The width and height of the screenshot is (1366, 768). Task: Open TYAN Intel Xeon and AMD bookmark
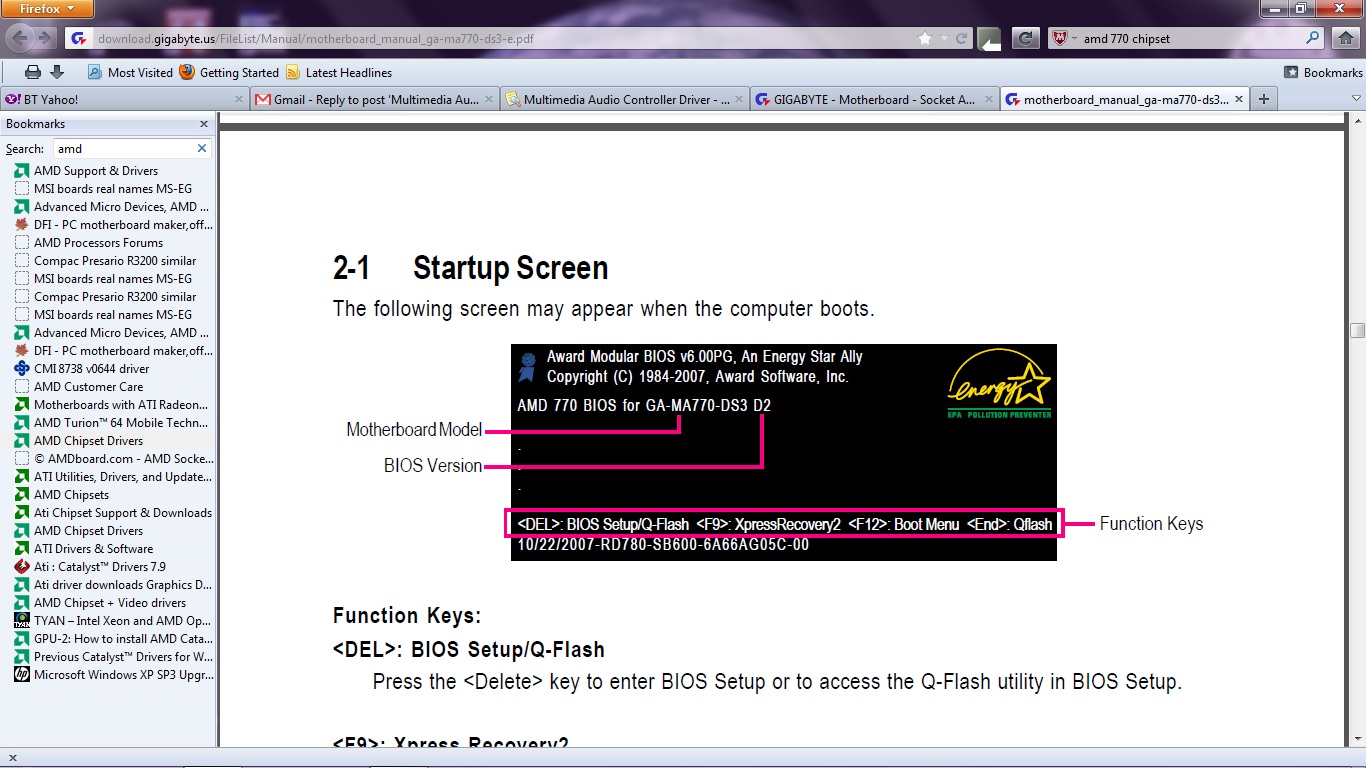(x=122, y=621)
